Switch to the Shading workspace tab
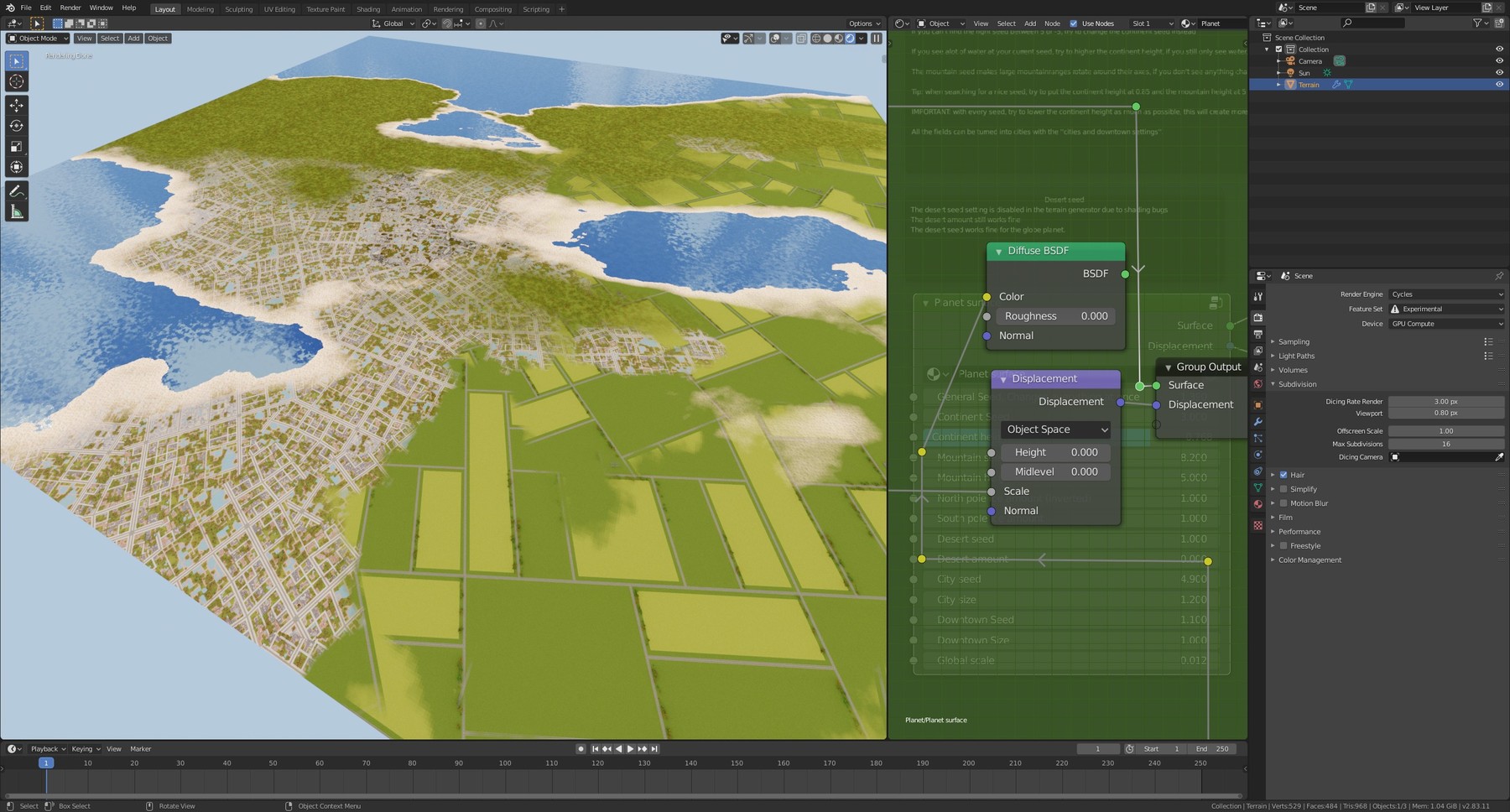 [367, 9]
